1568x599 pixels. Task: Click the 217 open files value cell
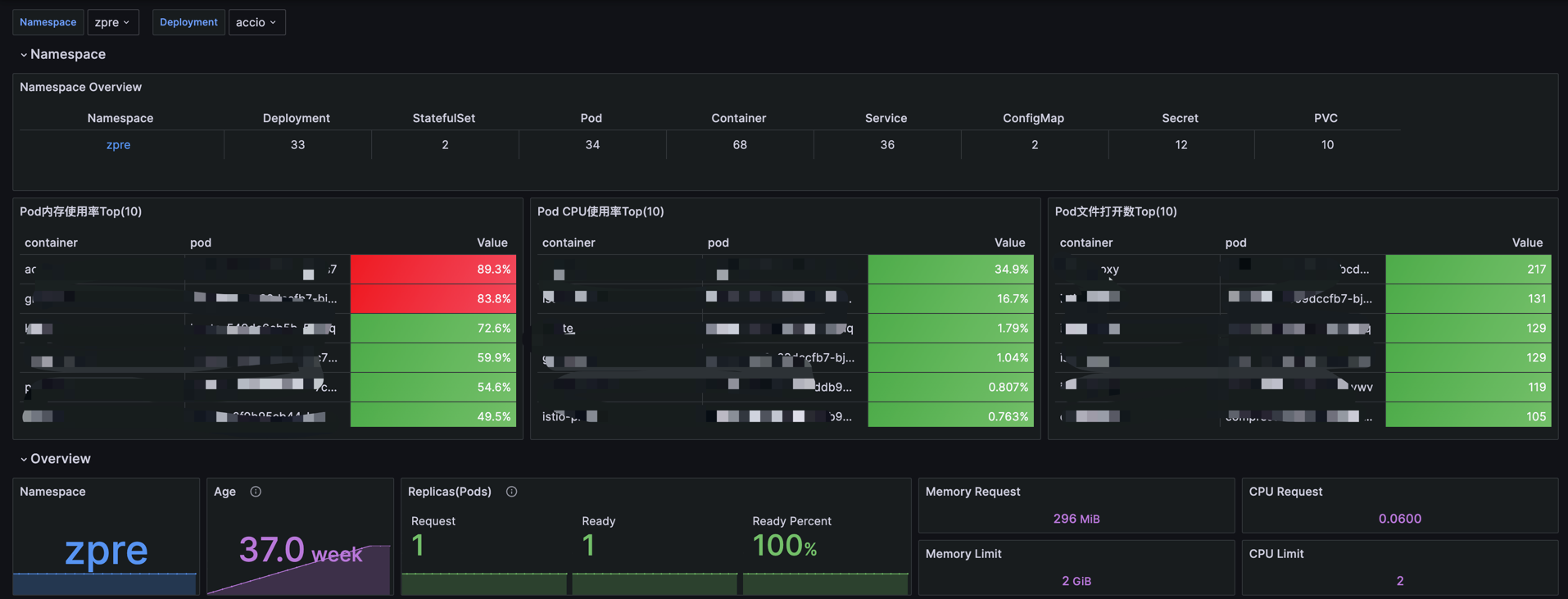(x=1469, y=269)
